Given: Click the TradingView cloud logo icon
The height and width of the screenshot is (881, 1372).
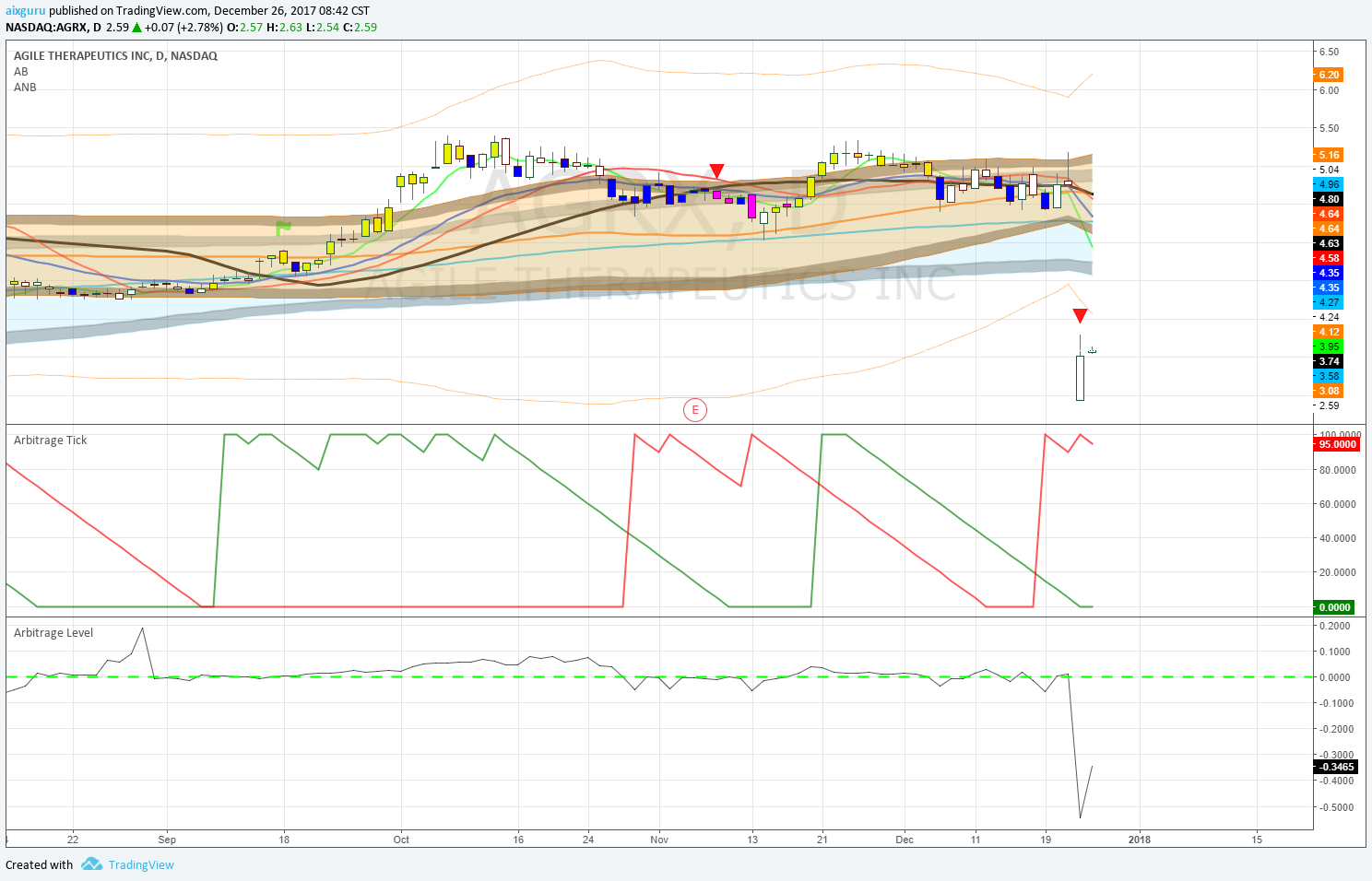Looking at the screenshot, I should (x=91, y=864).
